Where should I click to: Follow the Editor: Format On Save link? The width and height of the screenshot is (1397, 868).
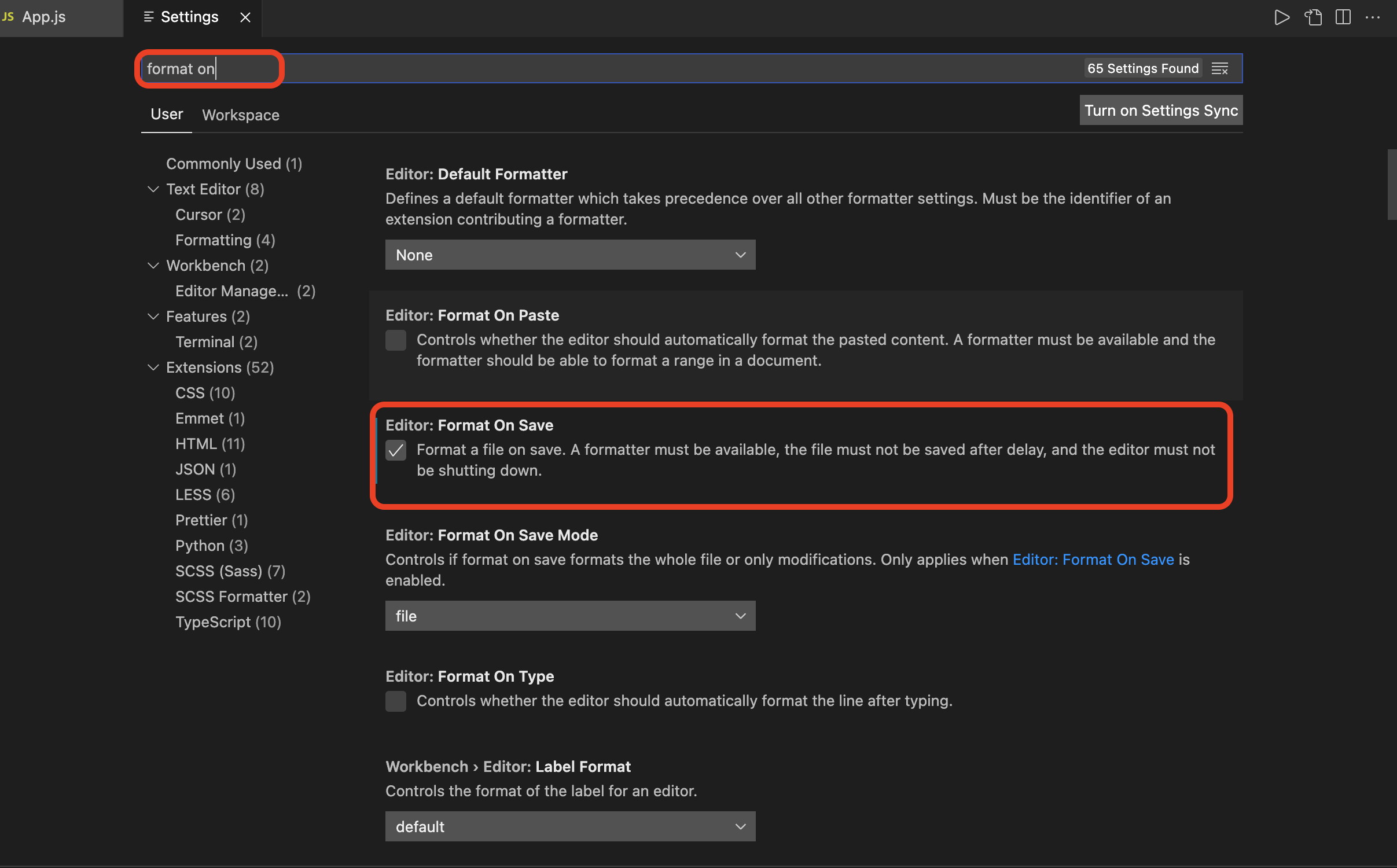pyautogui.click(x=1093, y=560)
